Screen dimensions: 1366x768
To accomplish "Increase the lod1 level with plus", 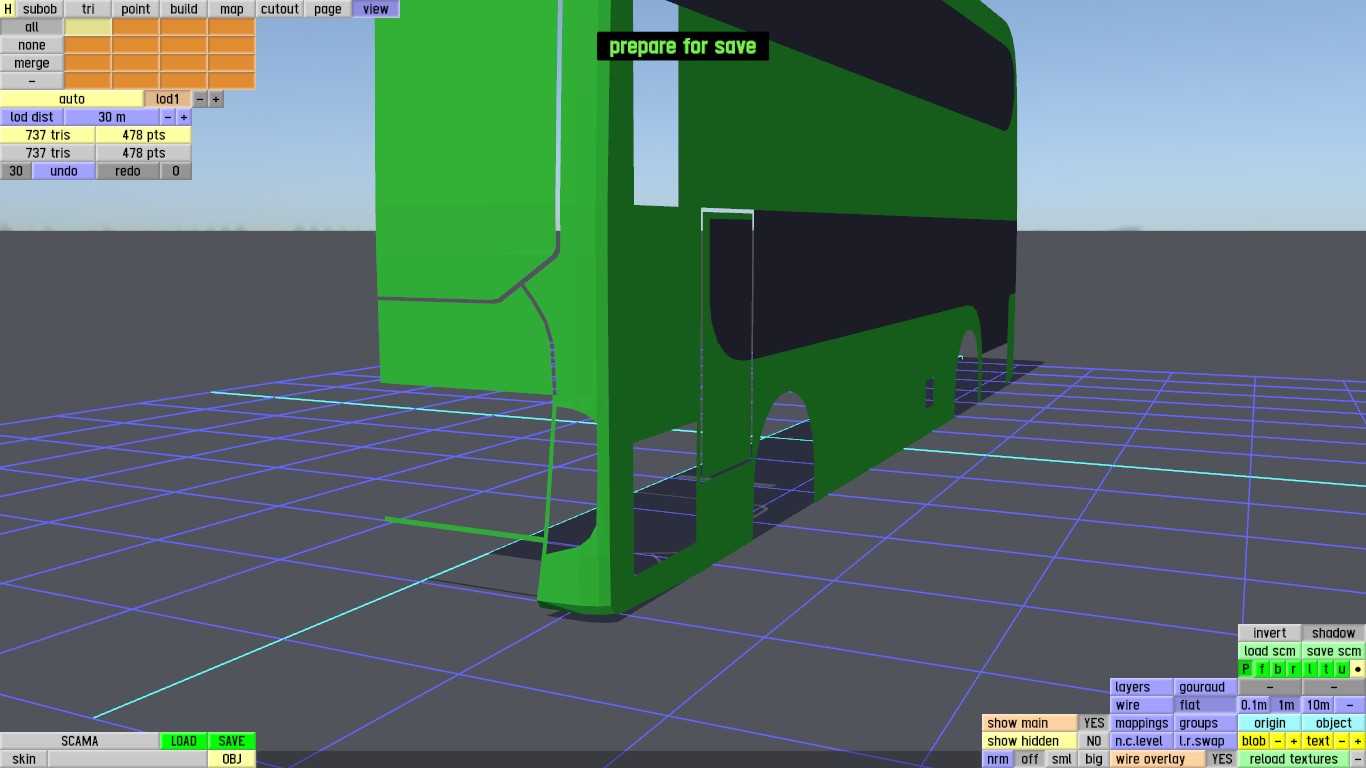I will [x=216, y=99].
